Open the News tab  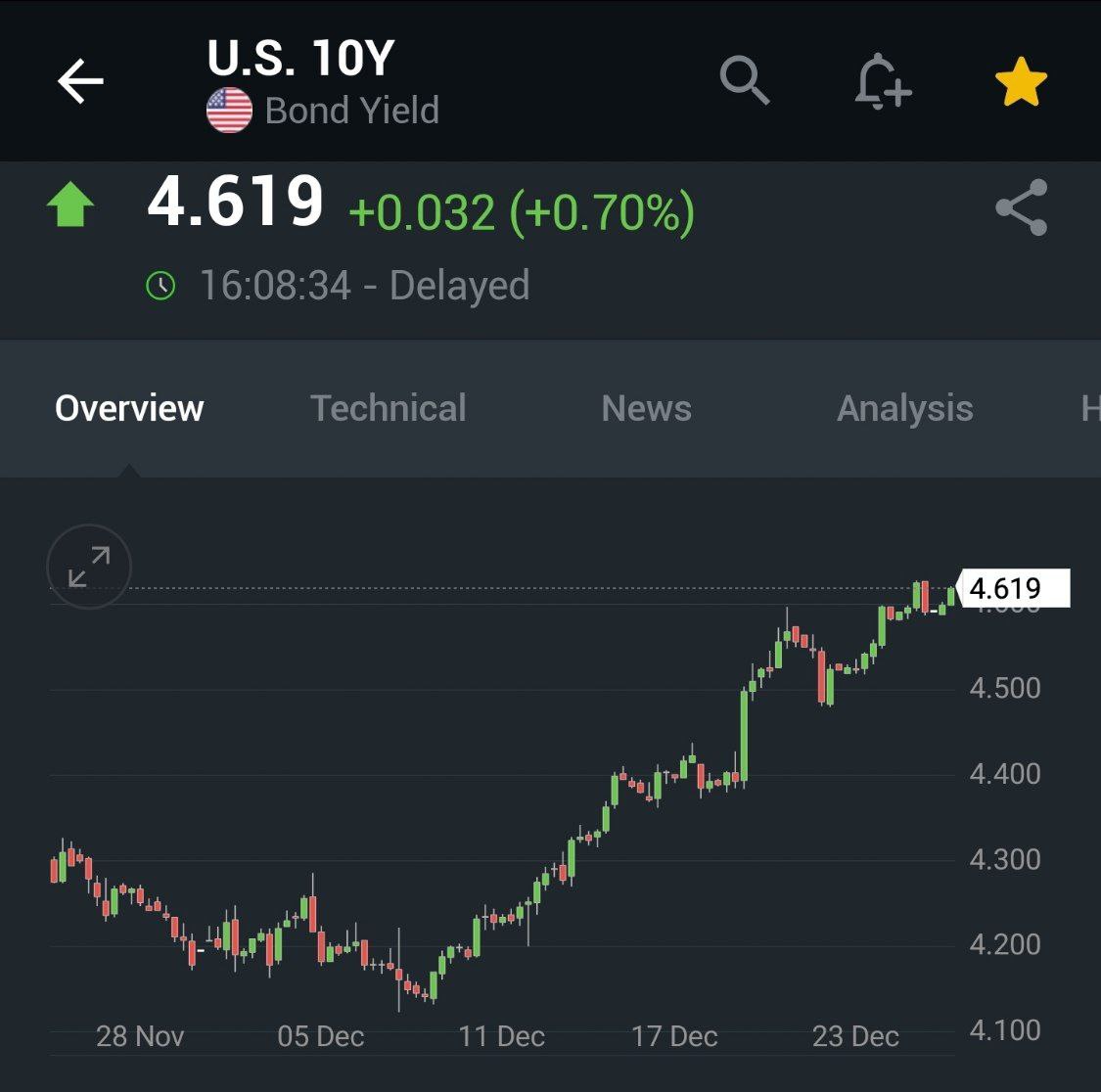click(x=646, y=408)
